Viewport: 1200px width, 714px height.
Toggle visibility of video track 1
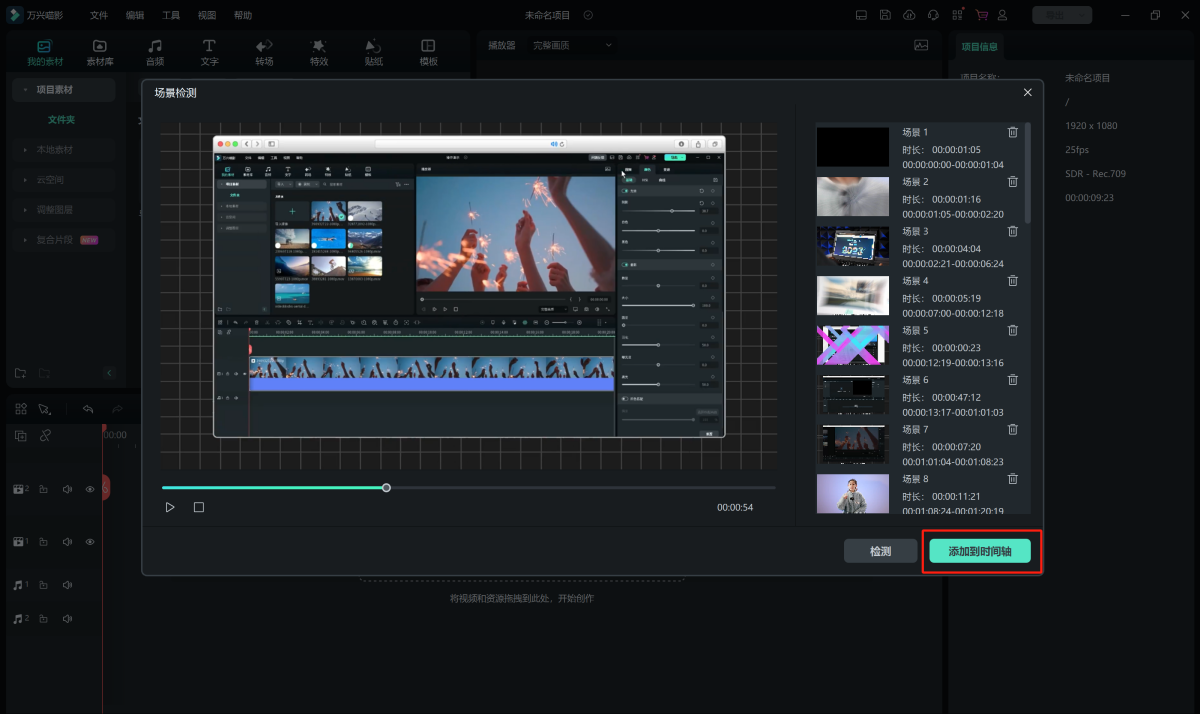pyautogui.click(x=90, y=542)
